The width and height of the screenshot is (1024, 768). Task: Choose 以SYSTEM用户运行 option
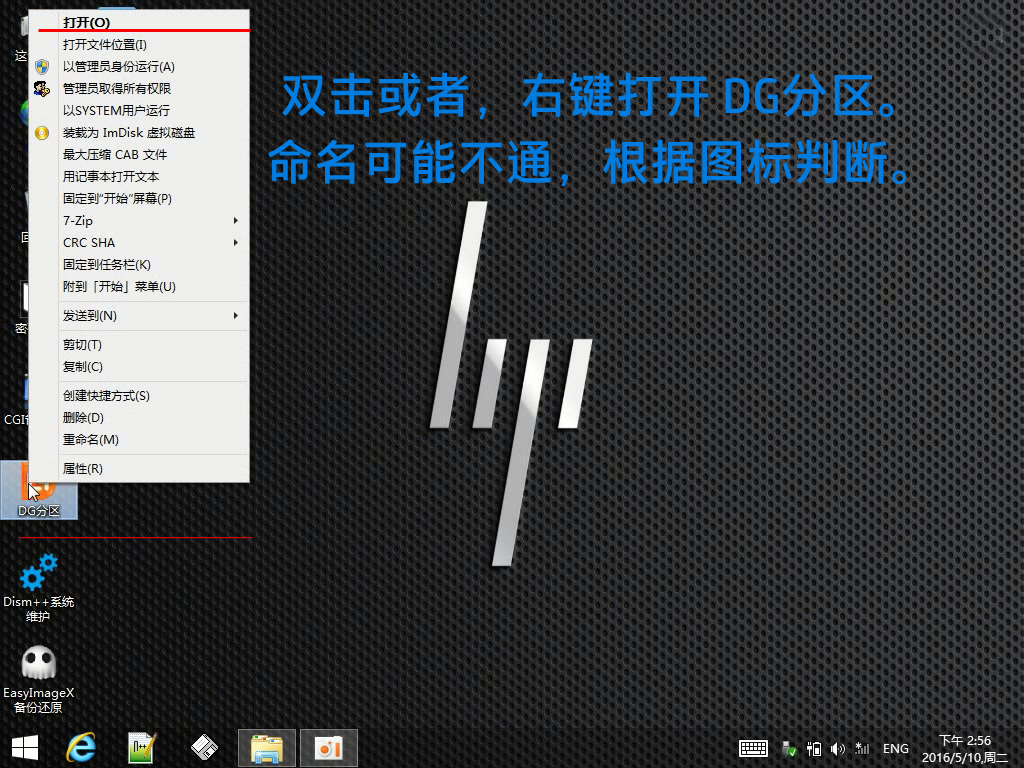pyautogui.click(x=139, y=110)
